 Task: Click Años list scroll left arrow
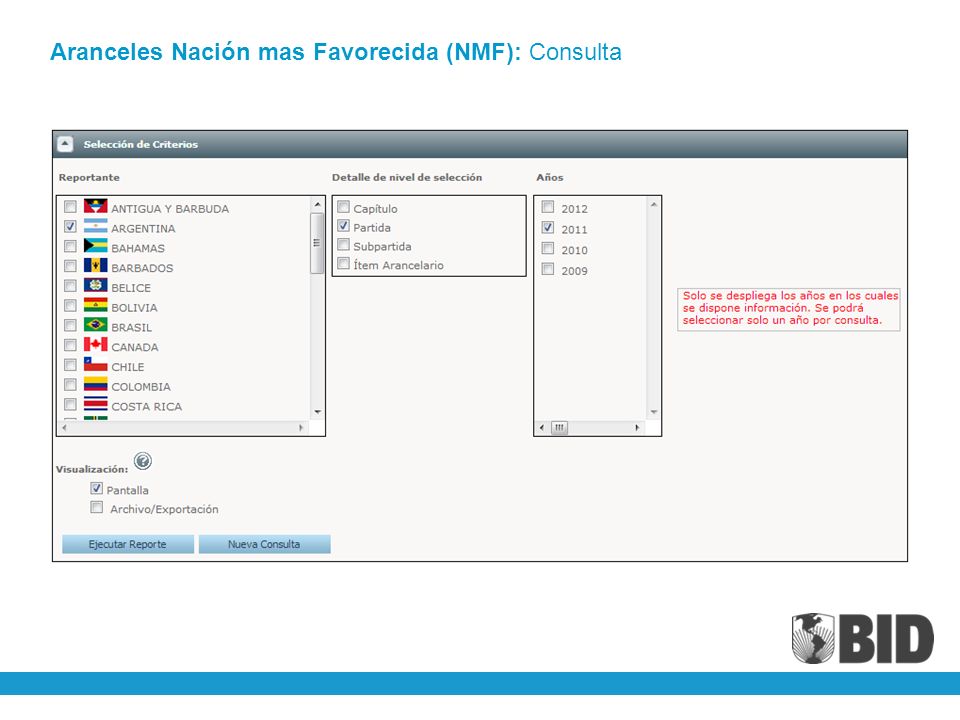(x=541, y=427)
